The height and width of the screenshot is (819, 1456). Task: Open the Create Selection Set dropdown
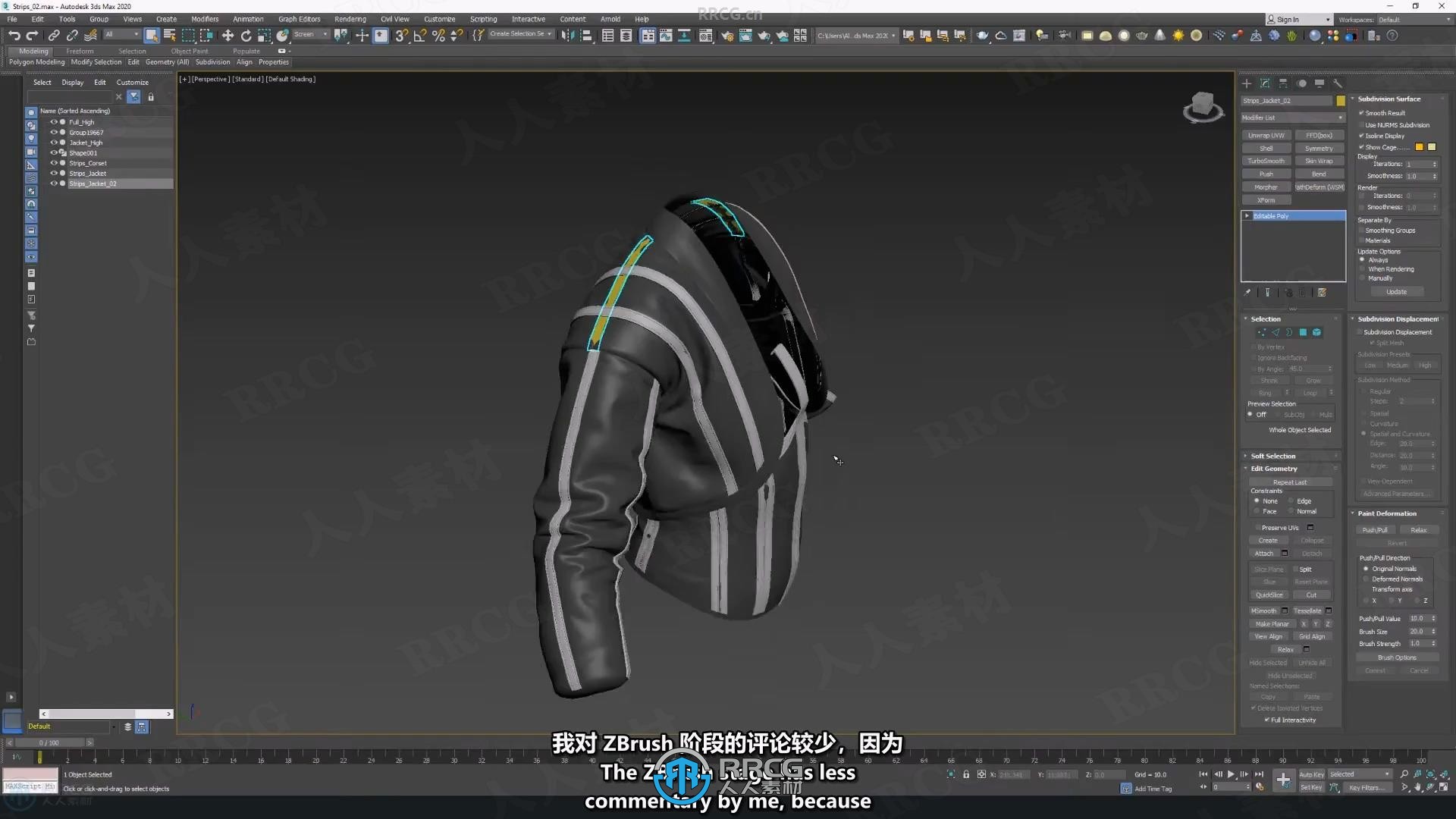point(520,35)
